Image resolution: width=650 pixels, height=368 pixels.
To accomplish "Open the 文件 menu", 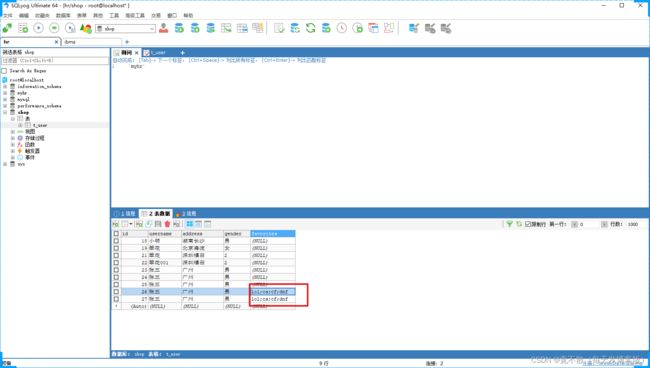I will pos(8,16).
